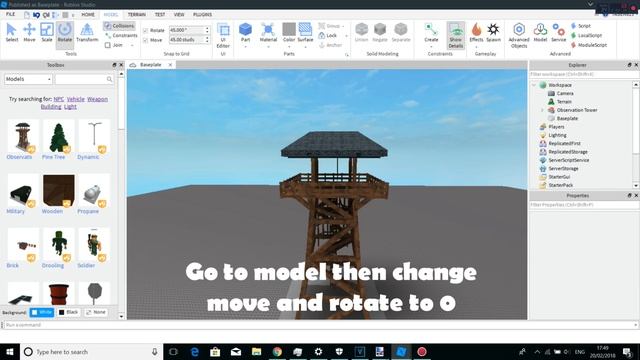Open the UI Editor
Screen dimensions: 640x360
(223, 36)
